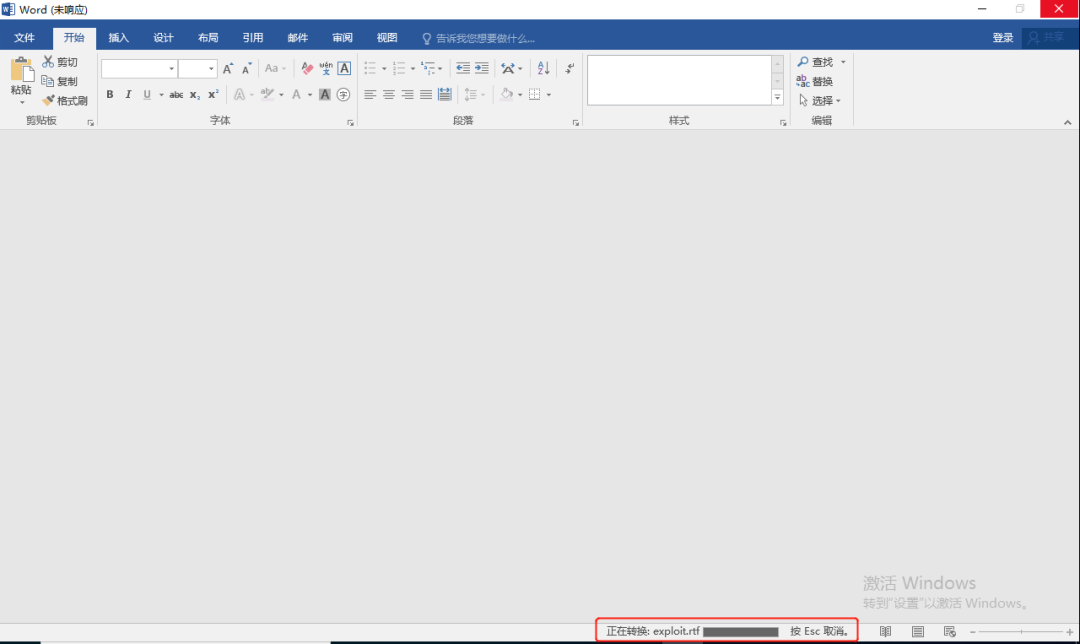Click the zoom slider in status bar
Screen dimensions: 1080x644
tap(1020, 632)
